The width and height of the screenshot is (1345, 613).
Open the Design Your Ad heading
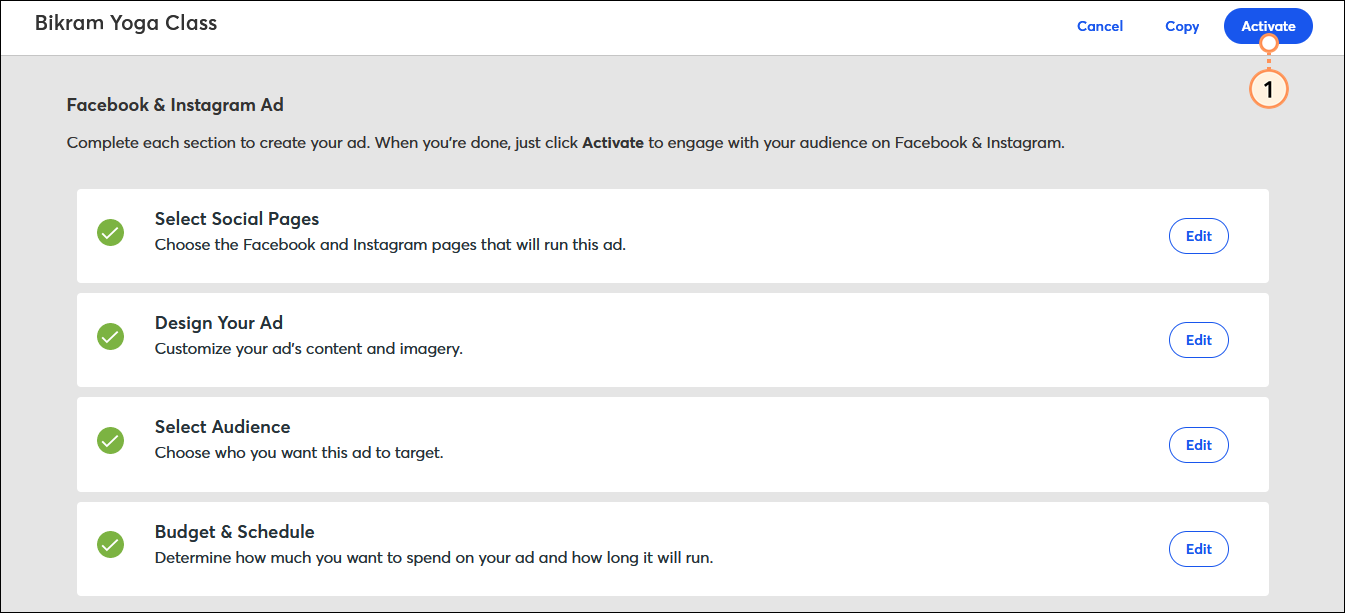(219, 323)
